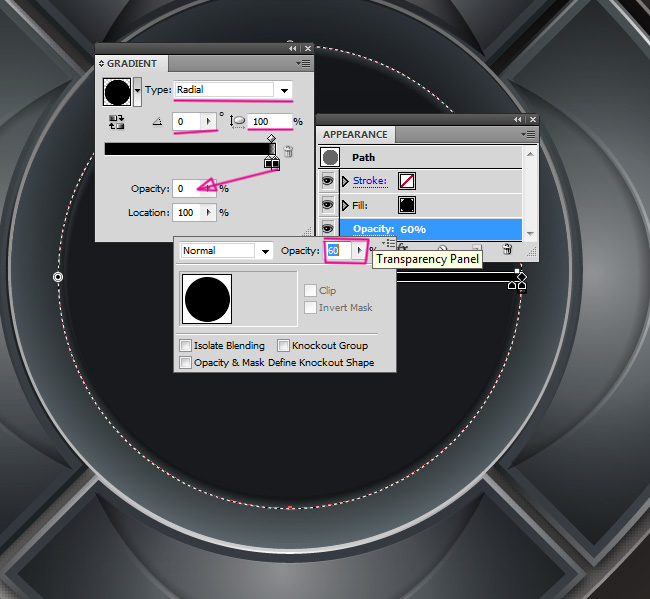The width and height of the screenshot is (650, 599).
Task: Enable Isolate Blending checkbox
Action: pyautogui.click(x=185, y=345)
